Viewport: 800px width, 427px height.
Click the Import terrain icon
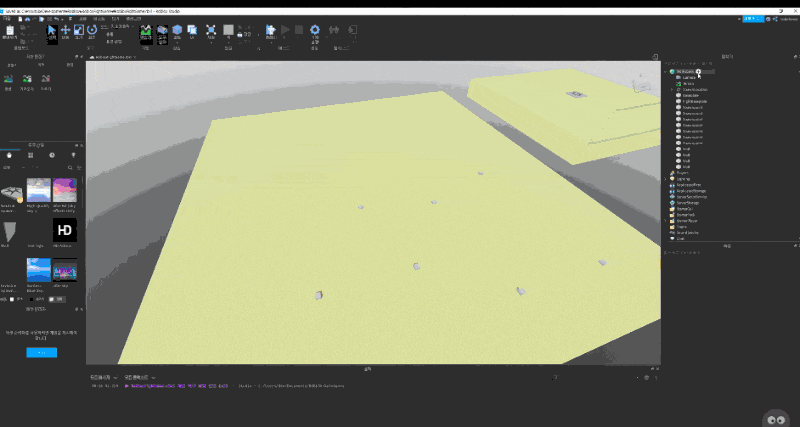click(27, 79)
